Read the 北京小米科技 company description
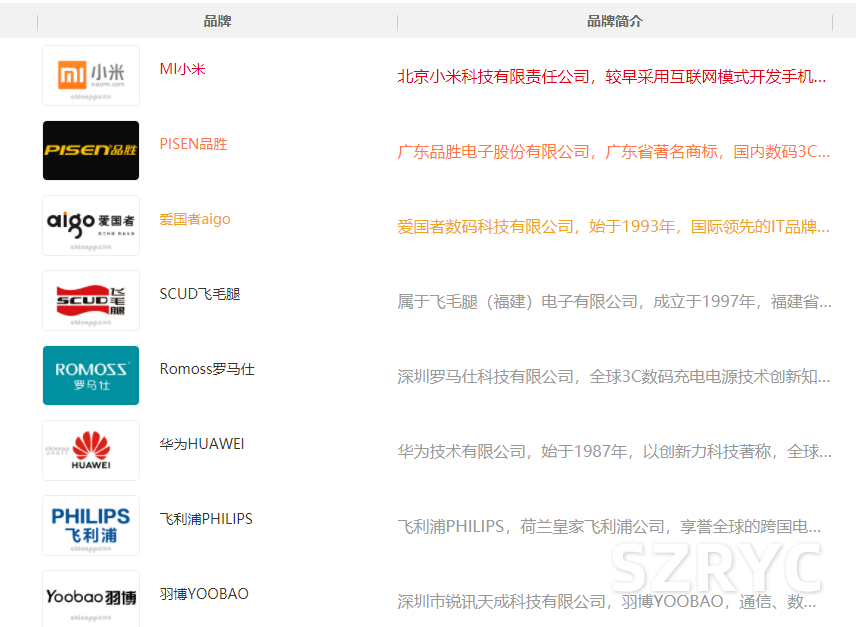 [612, 76]
